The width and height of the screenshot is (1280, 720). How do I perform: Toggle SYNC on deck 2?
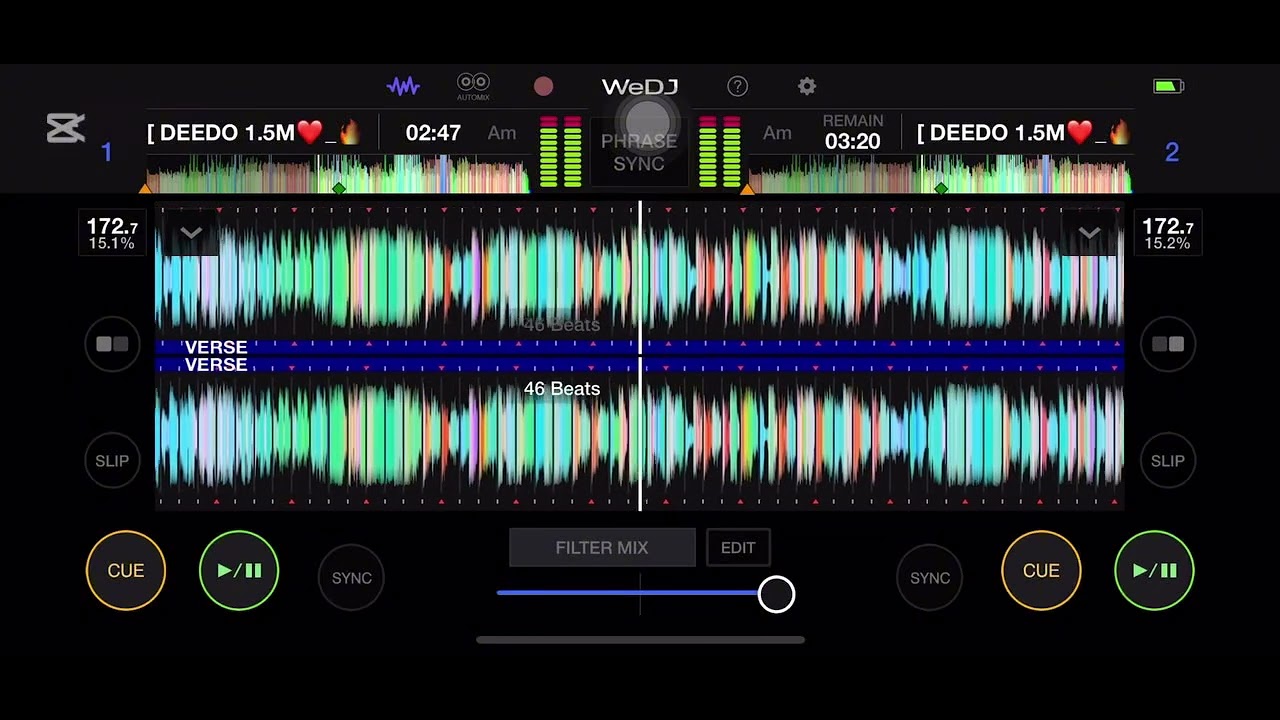[x=930, y=578]
